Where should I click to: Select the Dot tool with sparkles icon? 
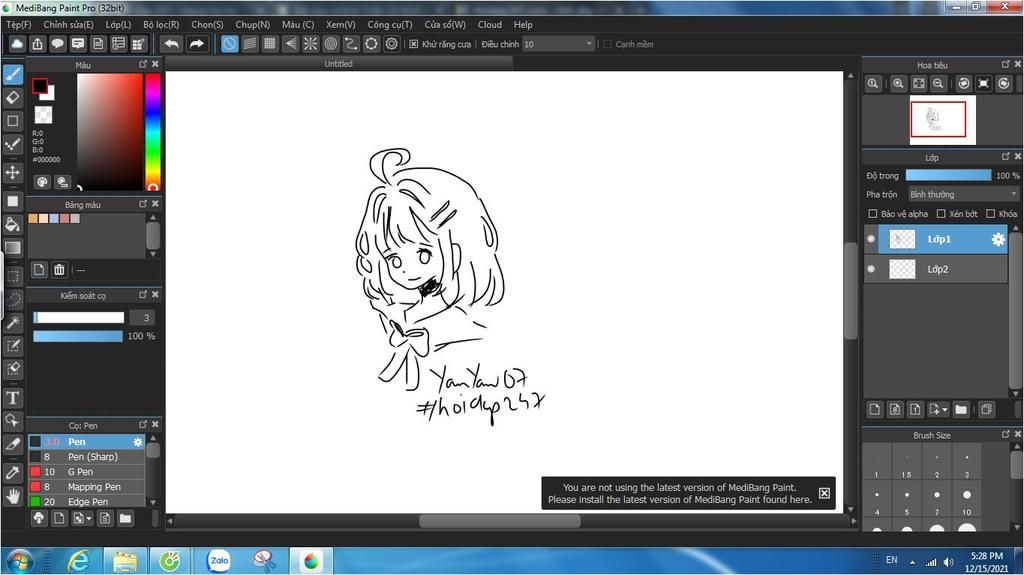(13, 144)
